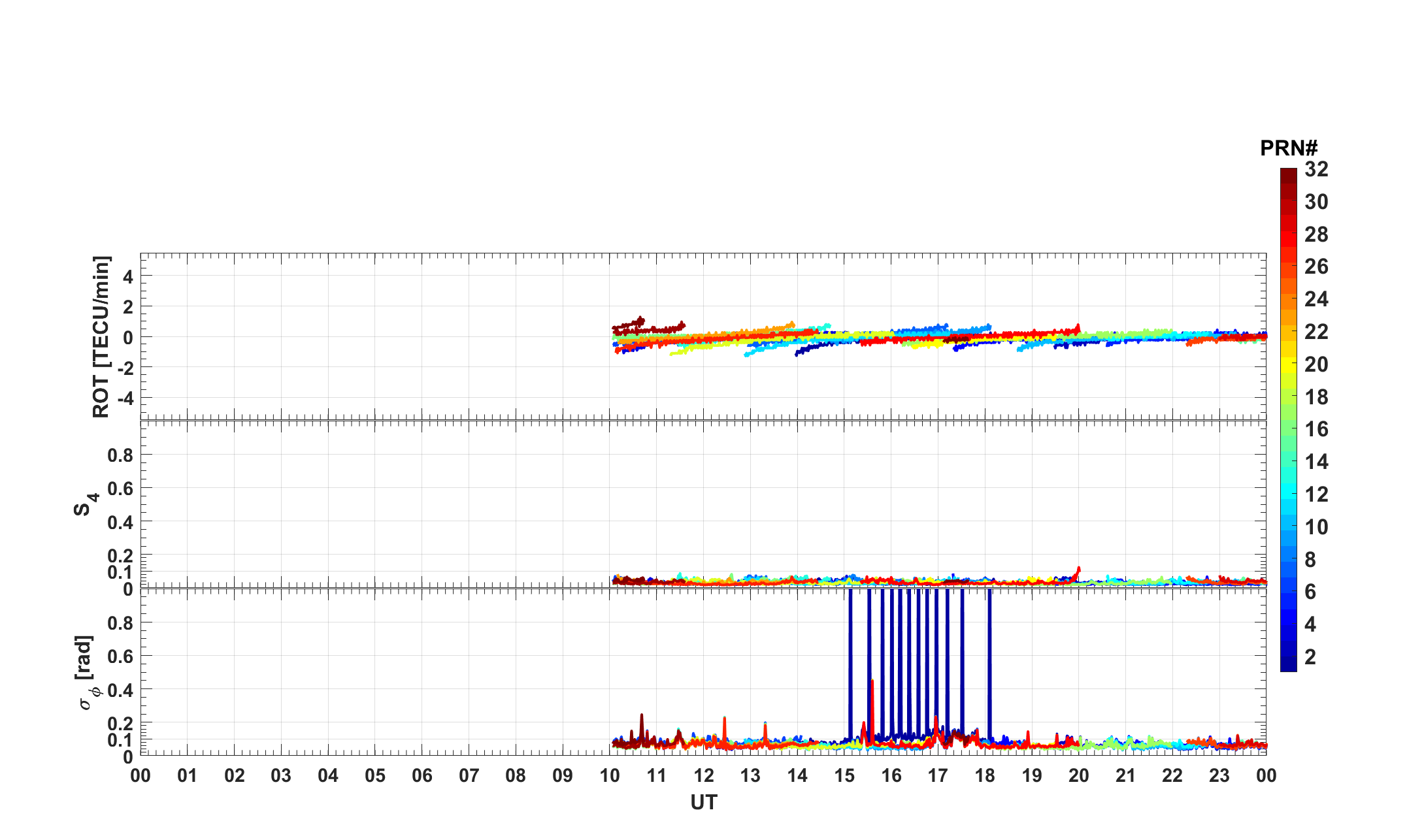Click the colorbar tick label 26
The width and height of the screenshot is (1407, 840).
pyautogui.click(x=1316, y=267)
